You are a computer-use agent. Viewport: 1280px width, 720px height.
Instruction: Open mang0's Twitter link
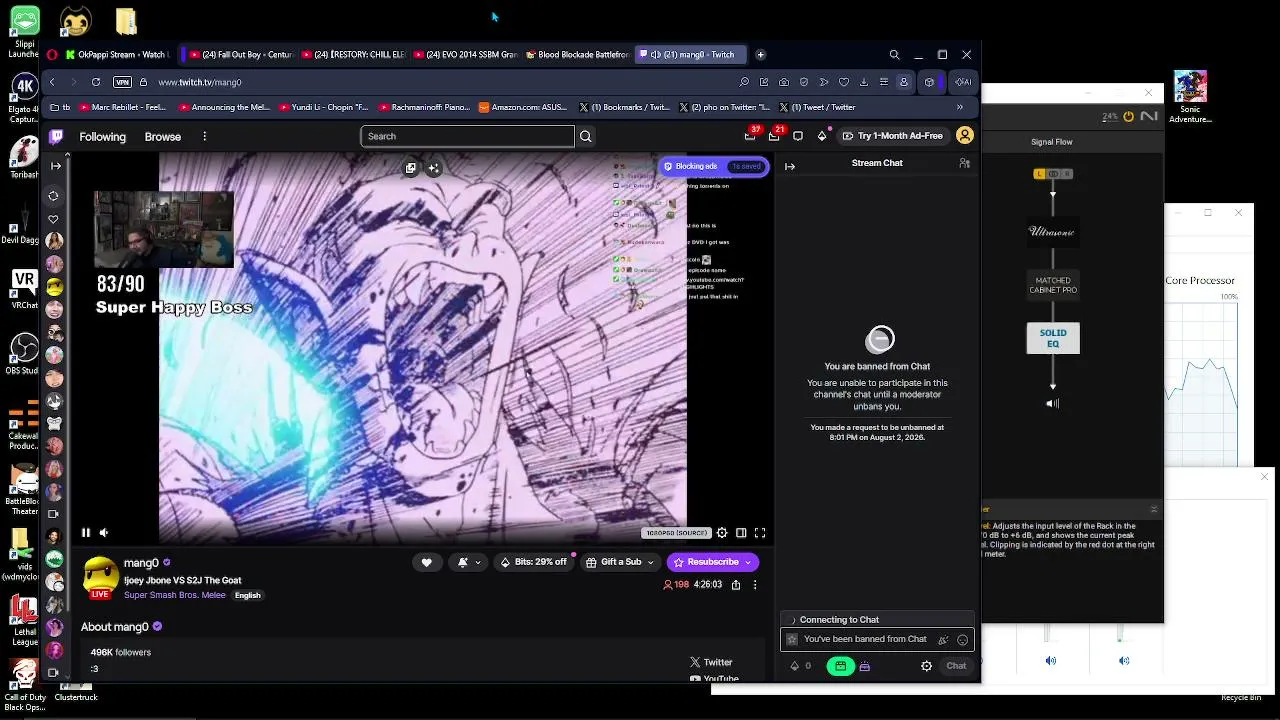pos(711,662)
